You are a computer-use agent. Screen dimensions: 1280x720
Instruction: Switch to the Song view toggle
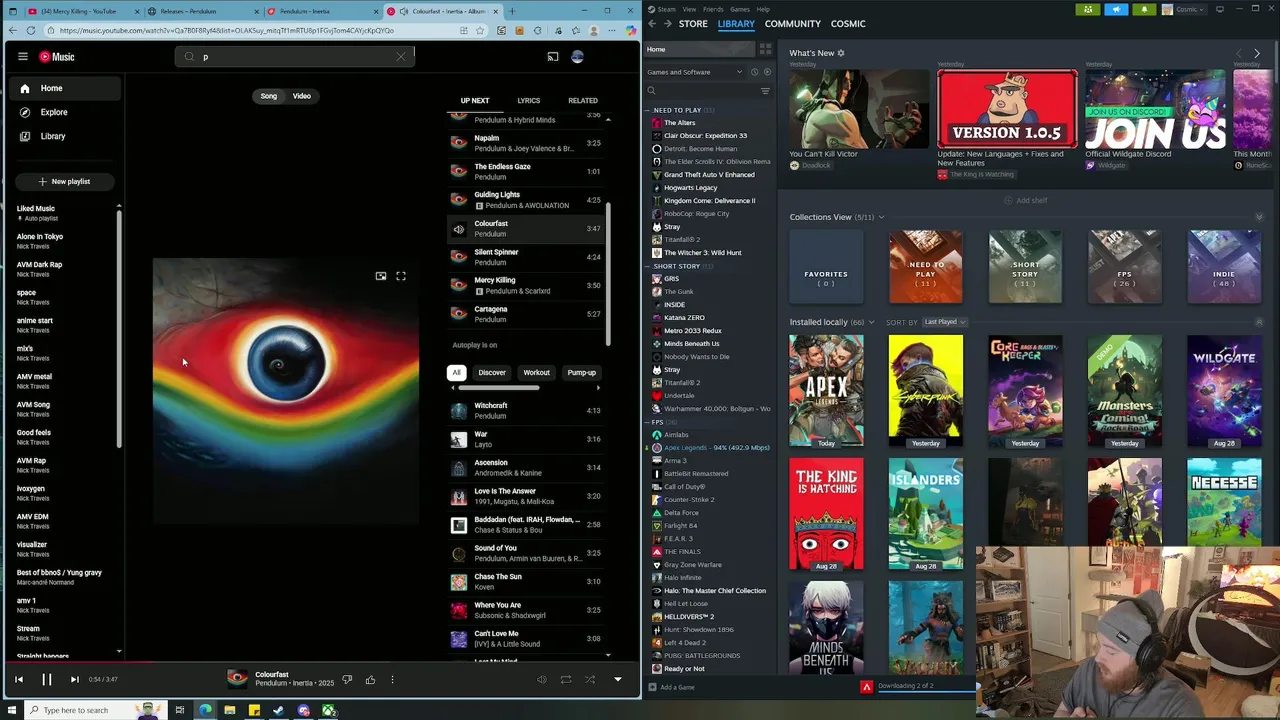(269, 96)
